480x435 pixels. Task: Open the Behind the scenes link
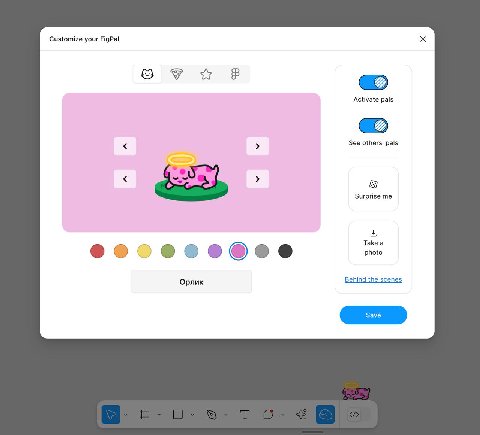(x=373, y=279)
